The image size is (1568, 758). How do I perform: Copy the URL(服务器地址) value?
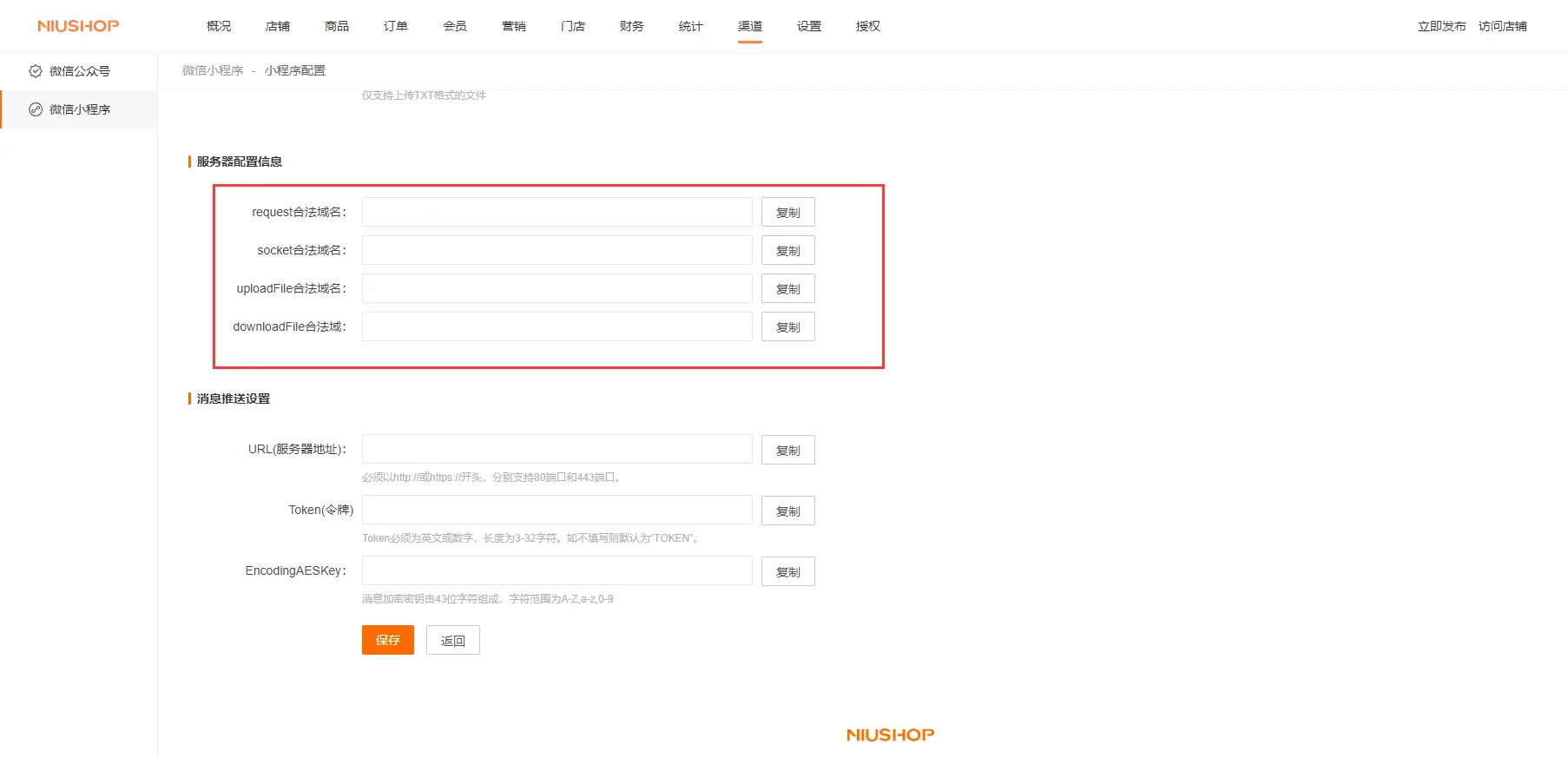point(787,451)
